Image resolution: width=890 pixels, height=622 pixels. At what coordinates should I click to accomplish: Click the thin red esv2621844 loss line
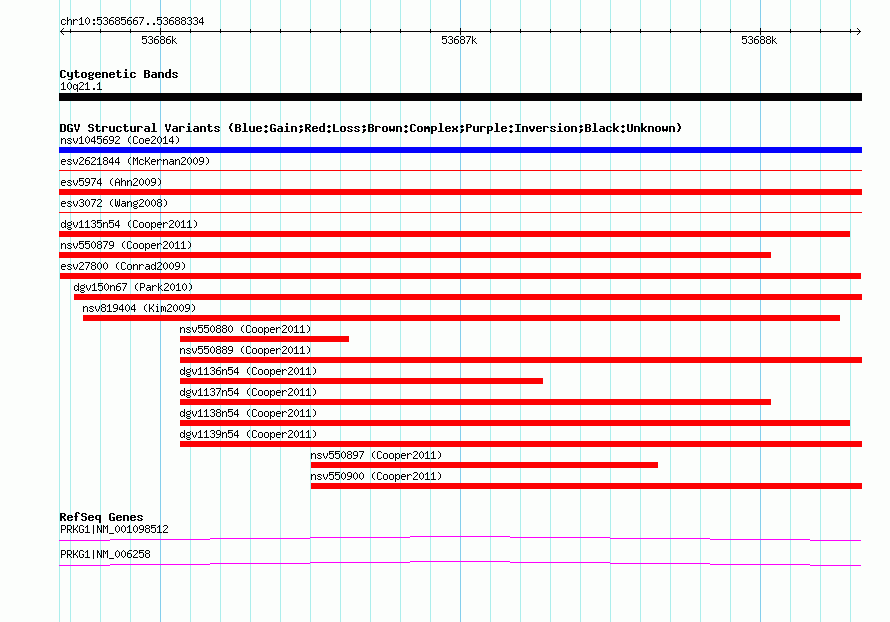click(460, 170)
